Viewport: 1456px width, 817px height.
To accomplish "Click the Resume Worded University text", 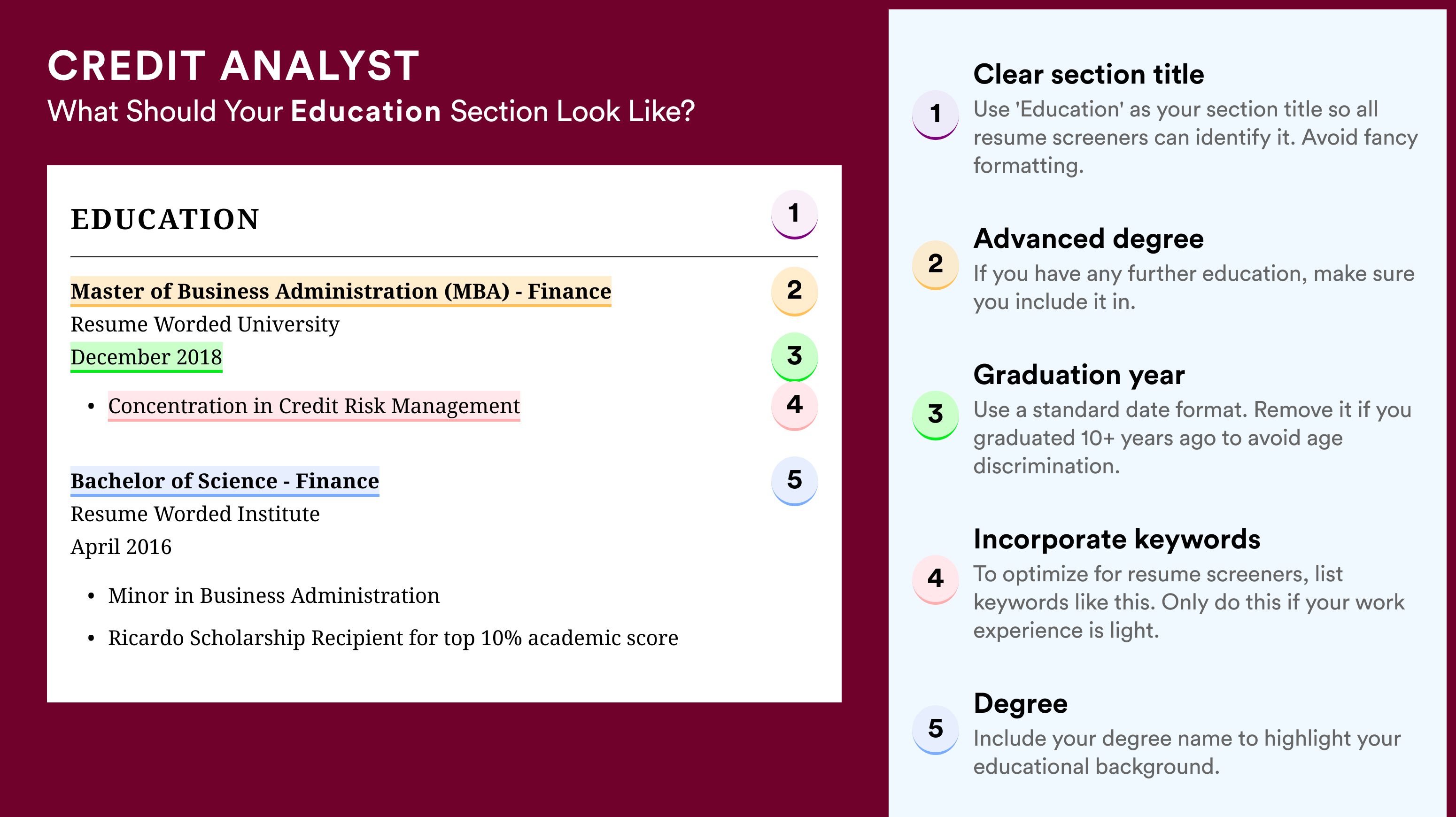I will click(x=205, y=324).
